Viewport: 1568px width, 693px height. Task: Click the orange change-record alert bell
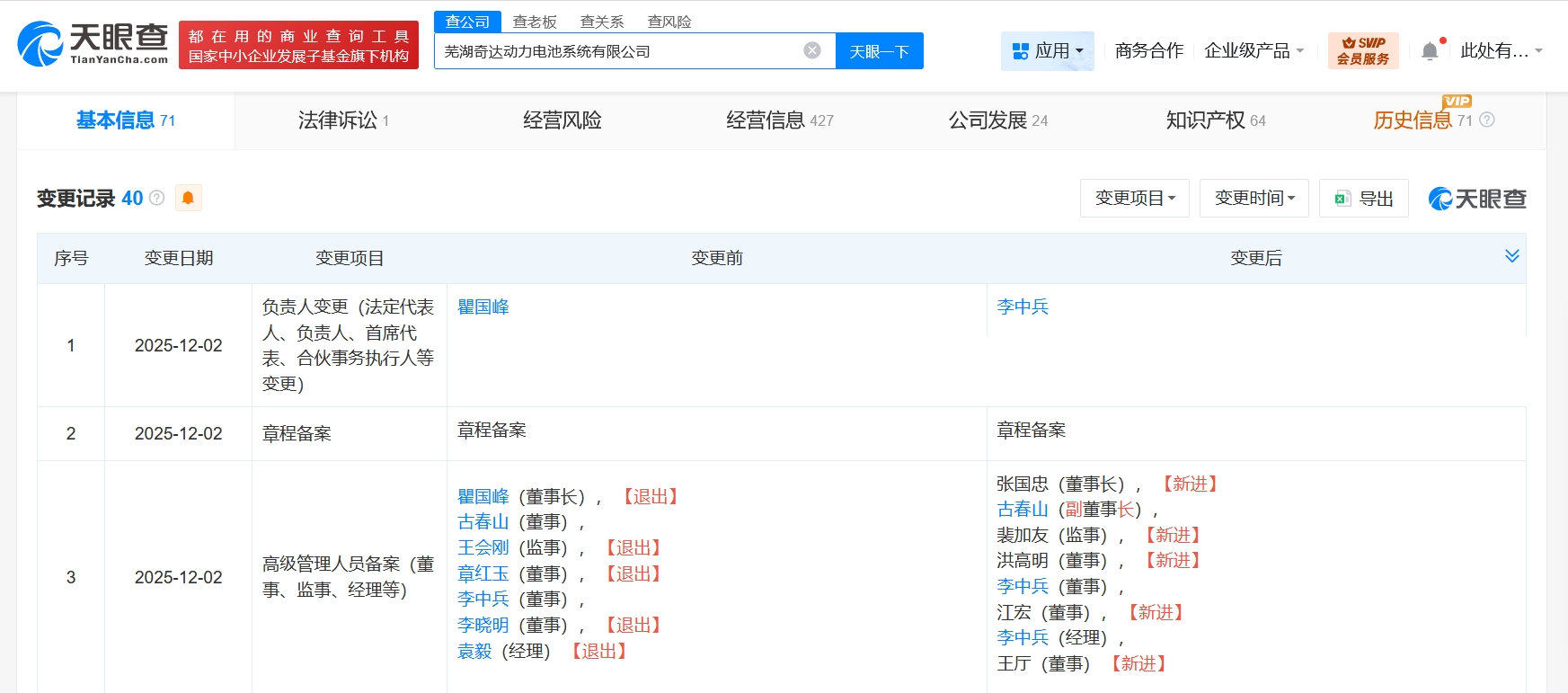(x=188, y=198)
